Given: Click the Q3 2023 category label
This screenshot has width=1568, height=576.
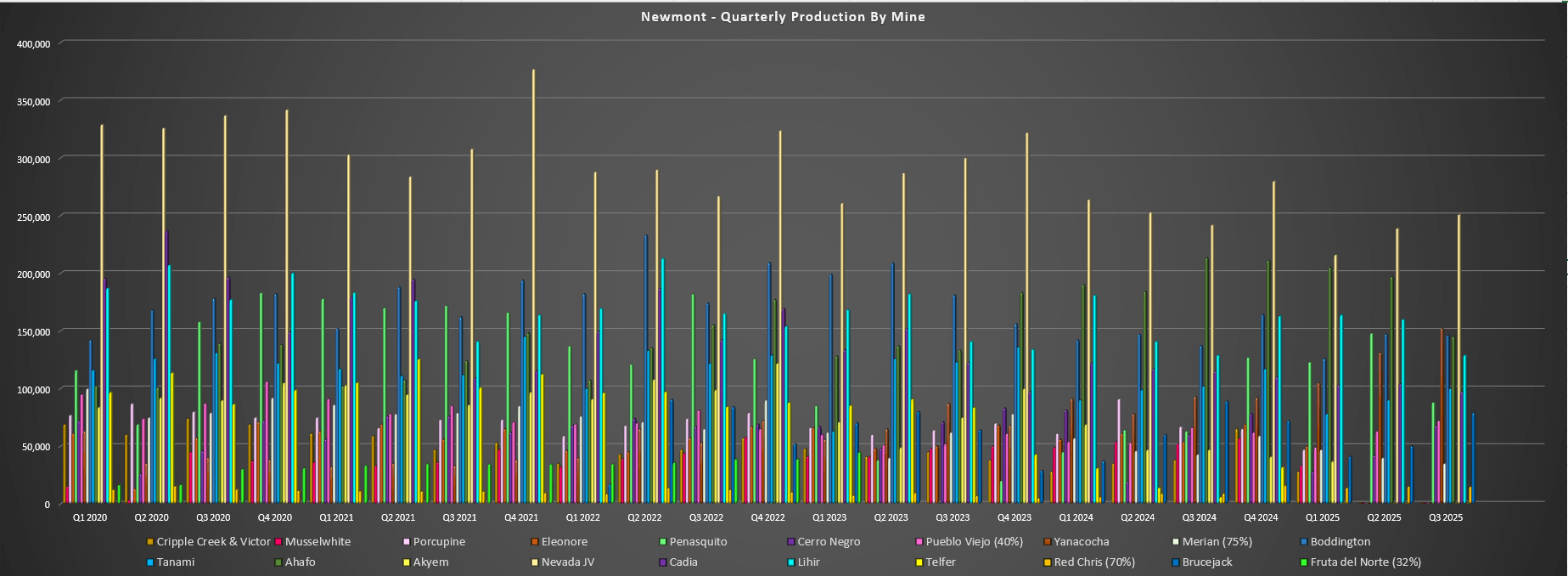Looking at the screenshot, I should coord(953,517).
